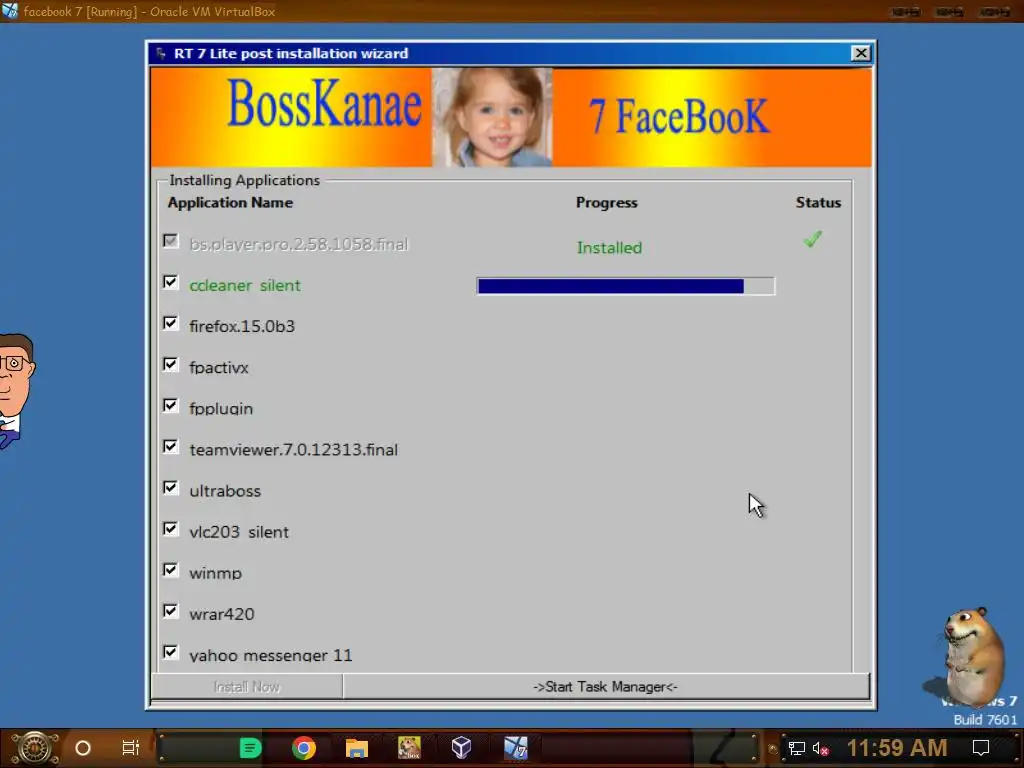
Task: Click the muted volume tray icon
Action: (x=821, y=749)
